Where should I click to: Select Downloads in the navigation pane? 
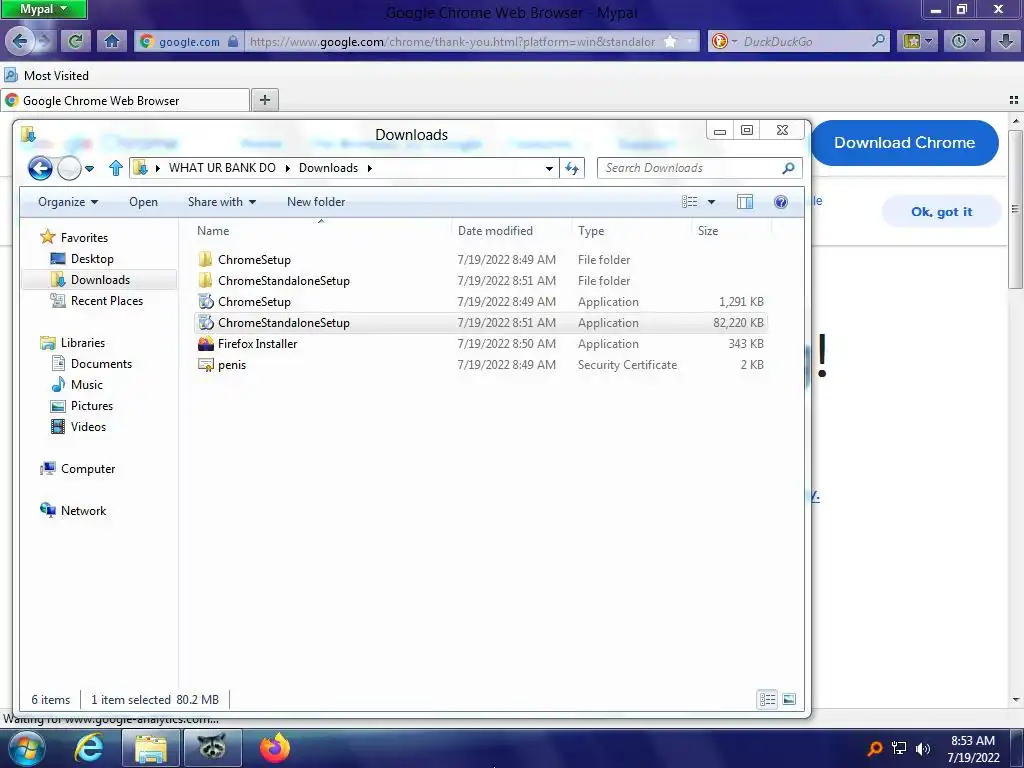[x=100, y=280]
